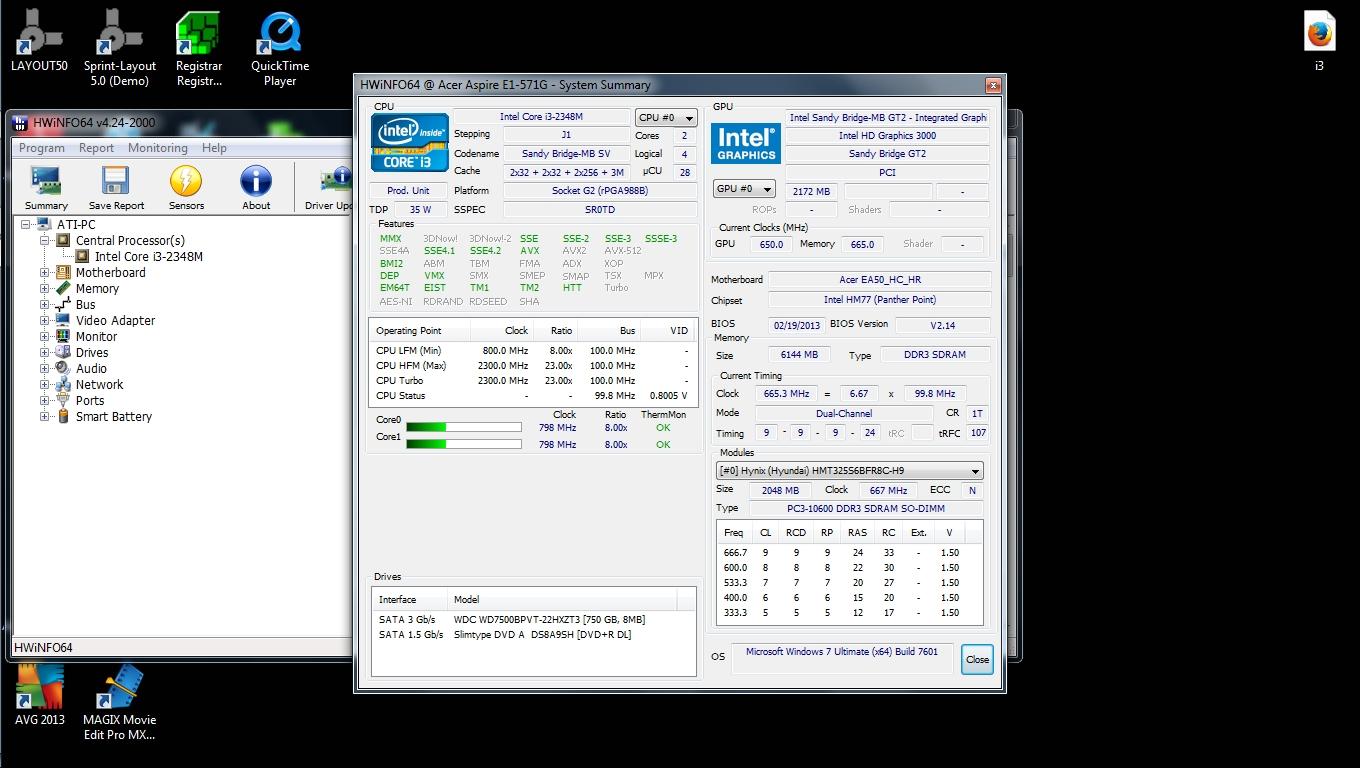The image size is (1360, 768).
Task: Click the Intel HD Graphics 3000 field
Action: [887, 135]
